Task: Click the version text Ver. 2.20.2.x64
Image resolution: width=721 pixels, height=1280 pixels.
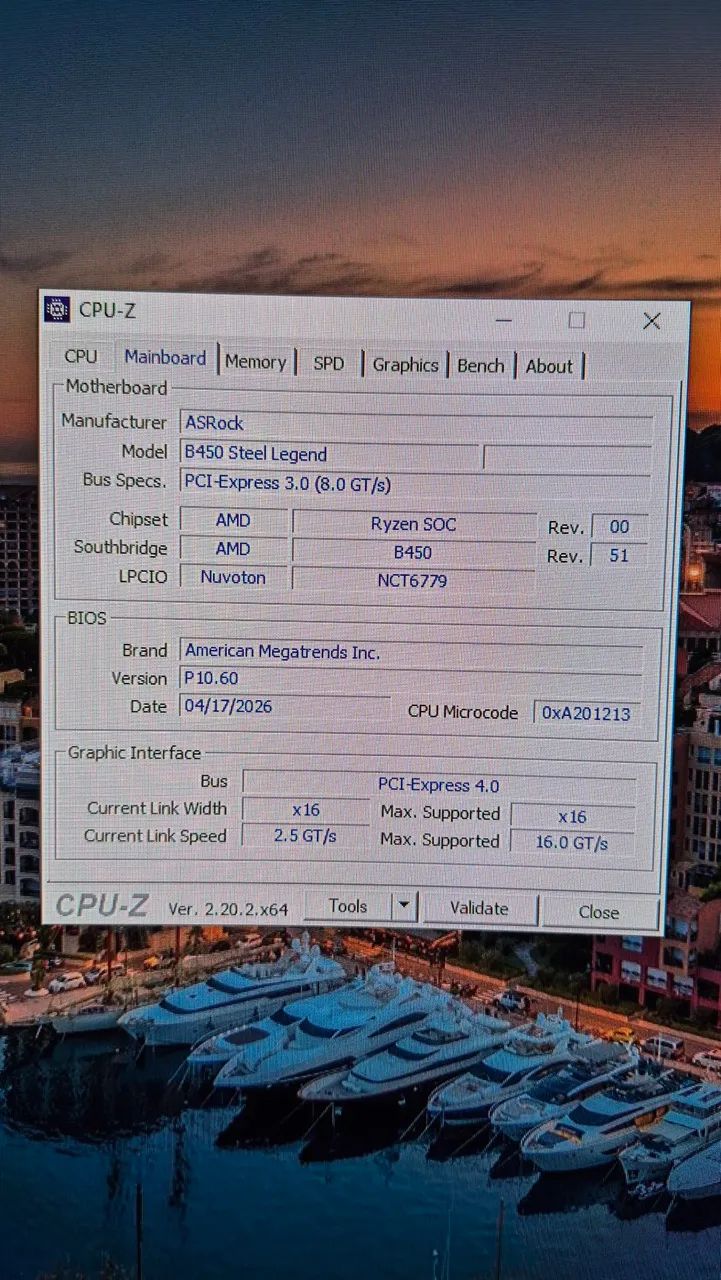Action: coord(228,909)
